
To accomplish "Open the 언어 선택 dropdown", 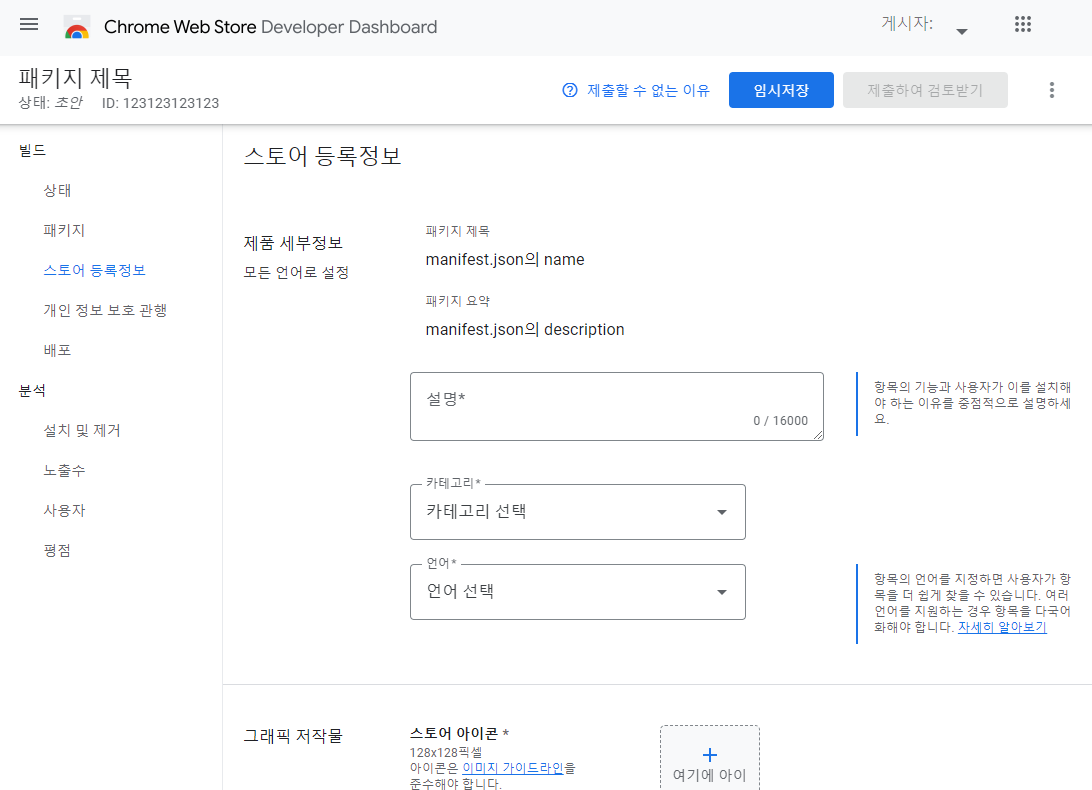I will pyautogui.click(x=578, y=592).
